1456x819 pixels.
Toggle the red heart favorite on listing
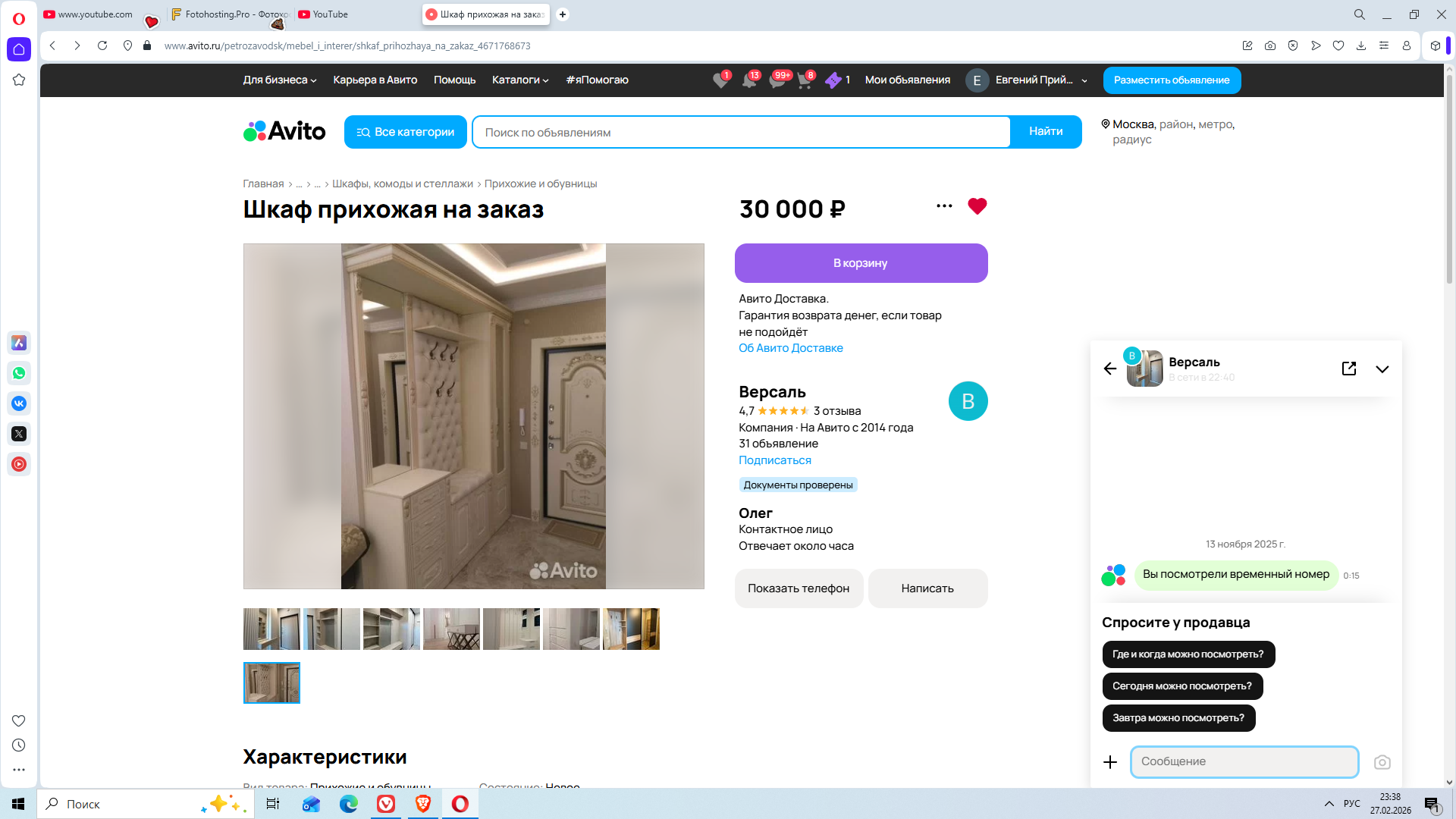click(977, 206)
